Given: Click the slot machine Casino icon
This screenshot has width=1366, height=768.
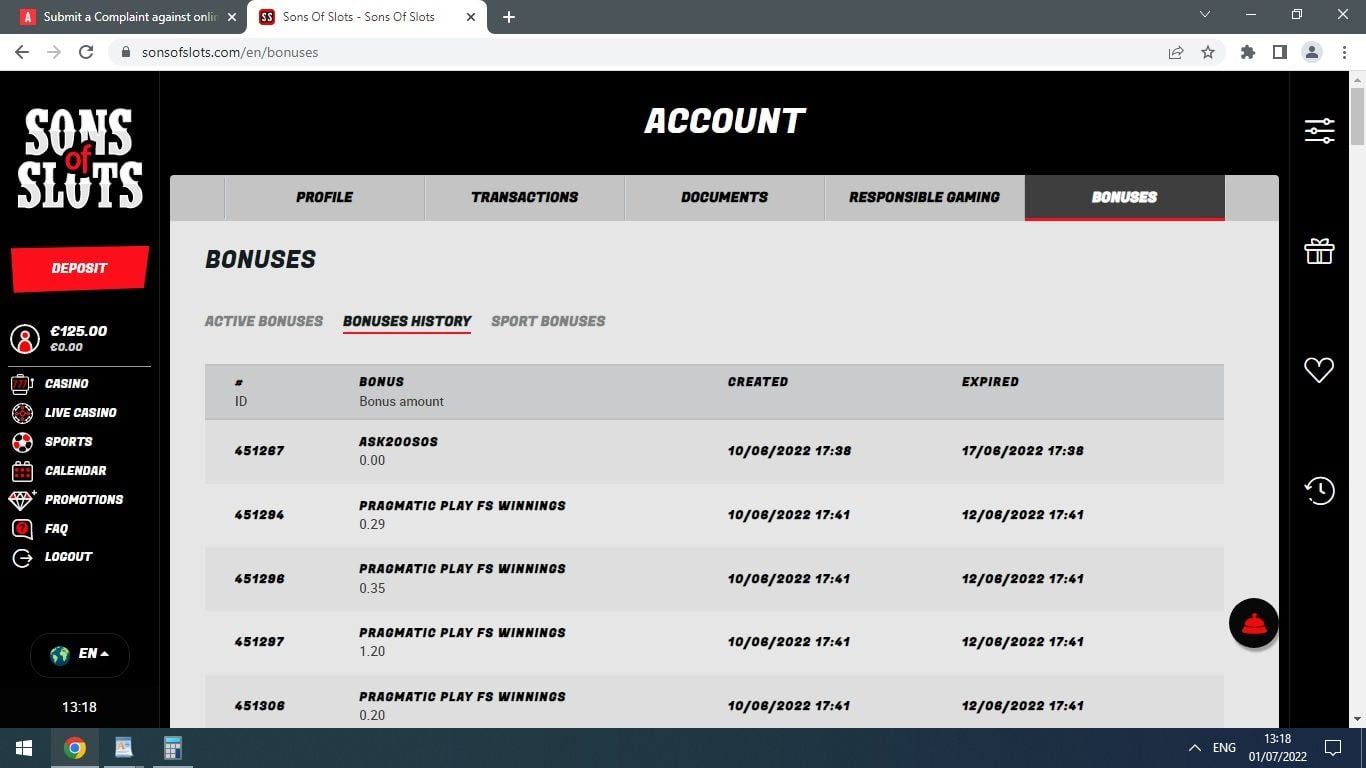Looking at the screenshot, I should pyautogui.click(x=22, y=384).
